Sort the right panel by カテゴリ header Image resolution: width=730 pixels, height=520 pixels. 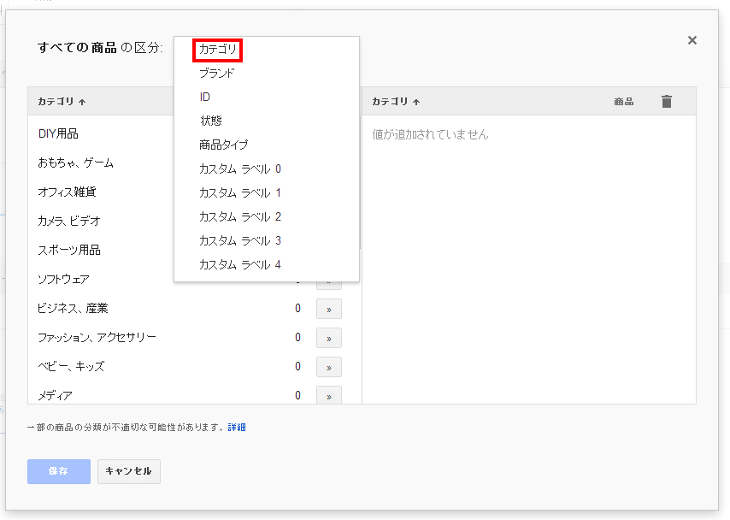point(396,102)
